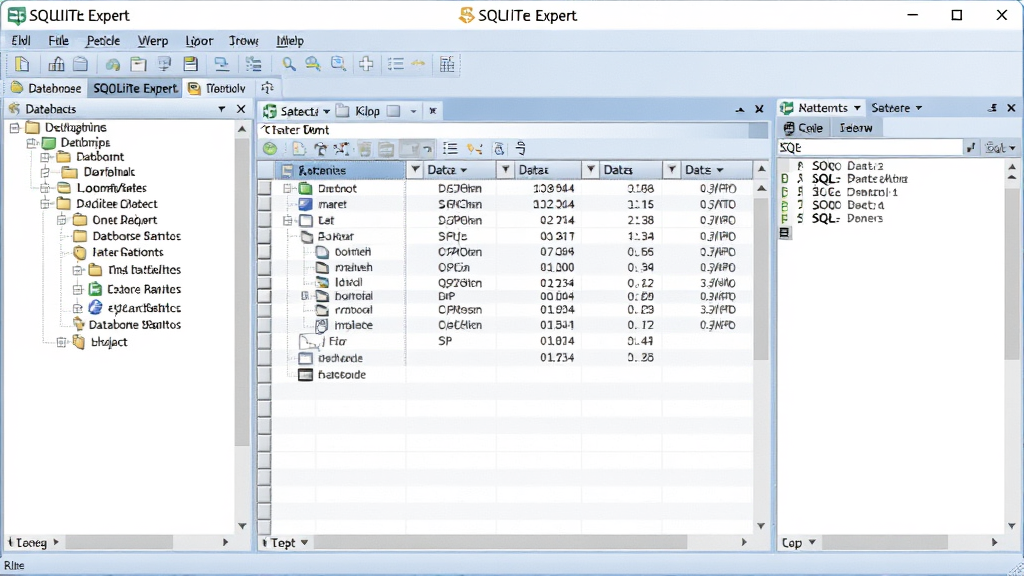Open the Satects dropdown arrow
1024x576 pixels.
(327, 112)
